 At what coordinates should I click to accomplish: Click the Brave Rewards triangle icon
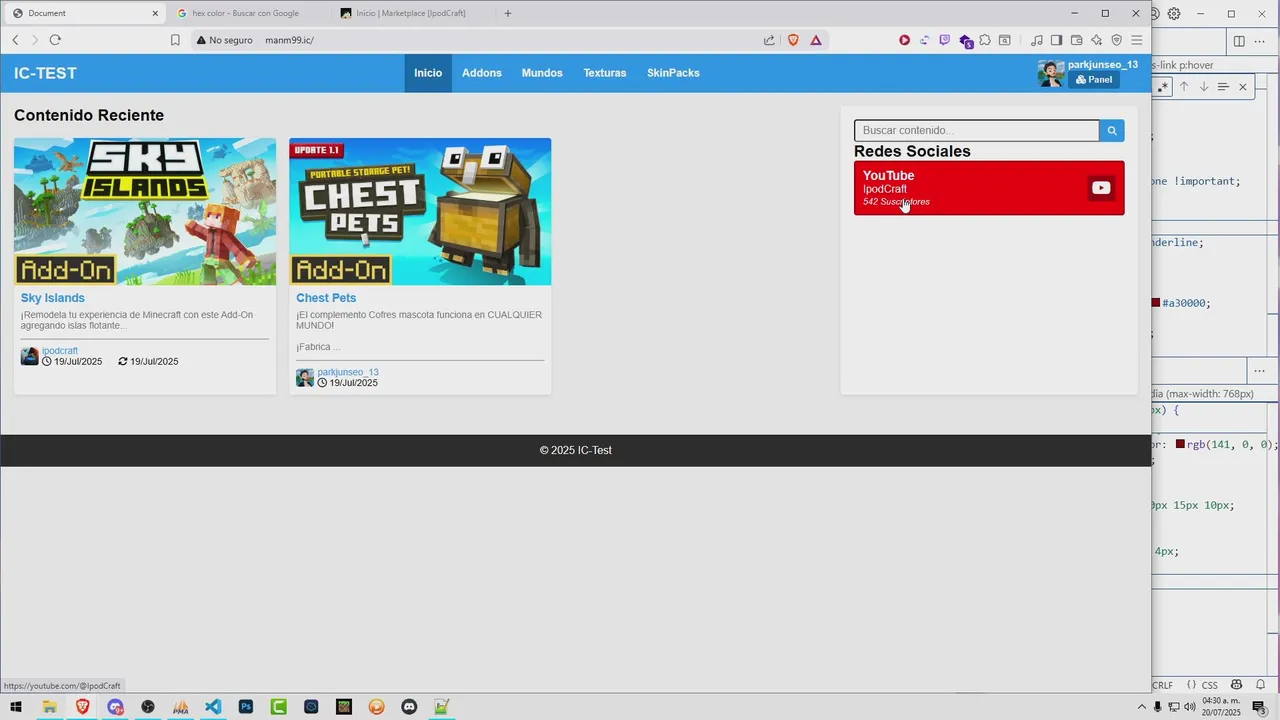[x=816, y=40]
